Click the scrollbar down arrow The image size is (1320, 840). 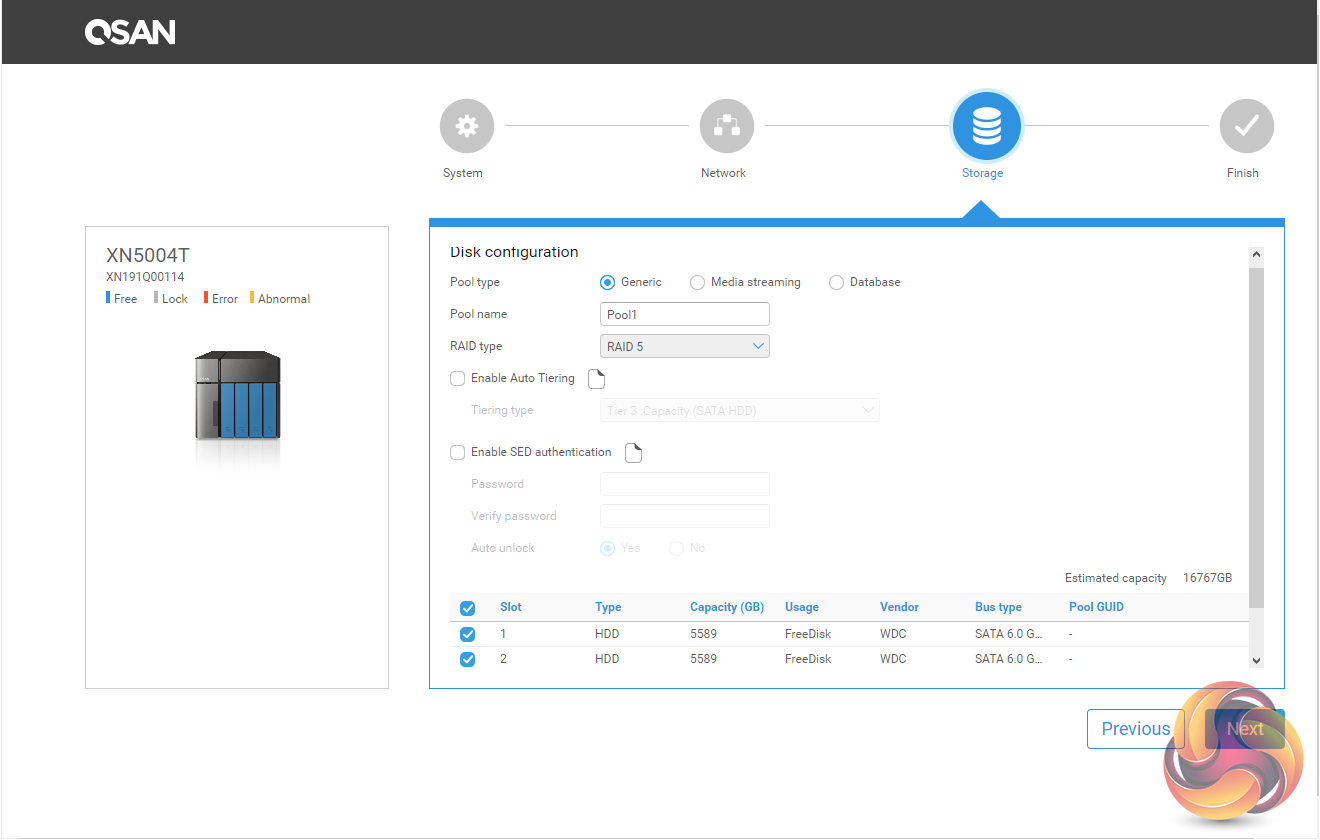click(x=1257, y=661)
